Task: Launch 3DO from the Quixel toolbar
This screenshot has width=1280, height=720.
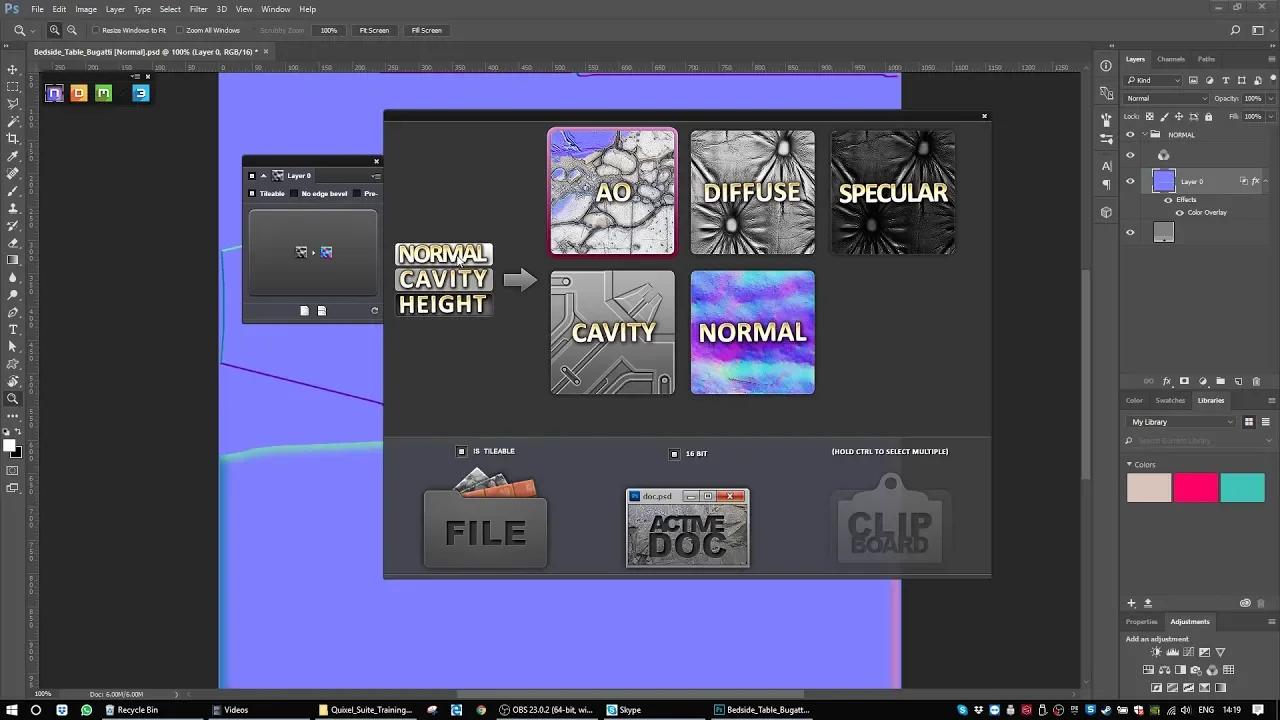Action: 141,93
